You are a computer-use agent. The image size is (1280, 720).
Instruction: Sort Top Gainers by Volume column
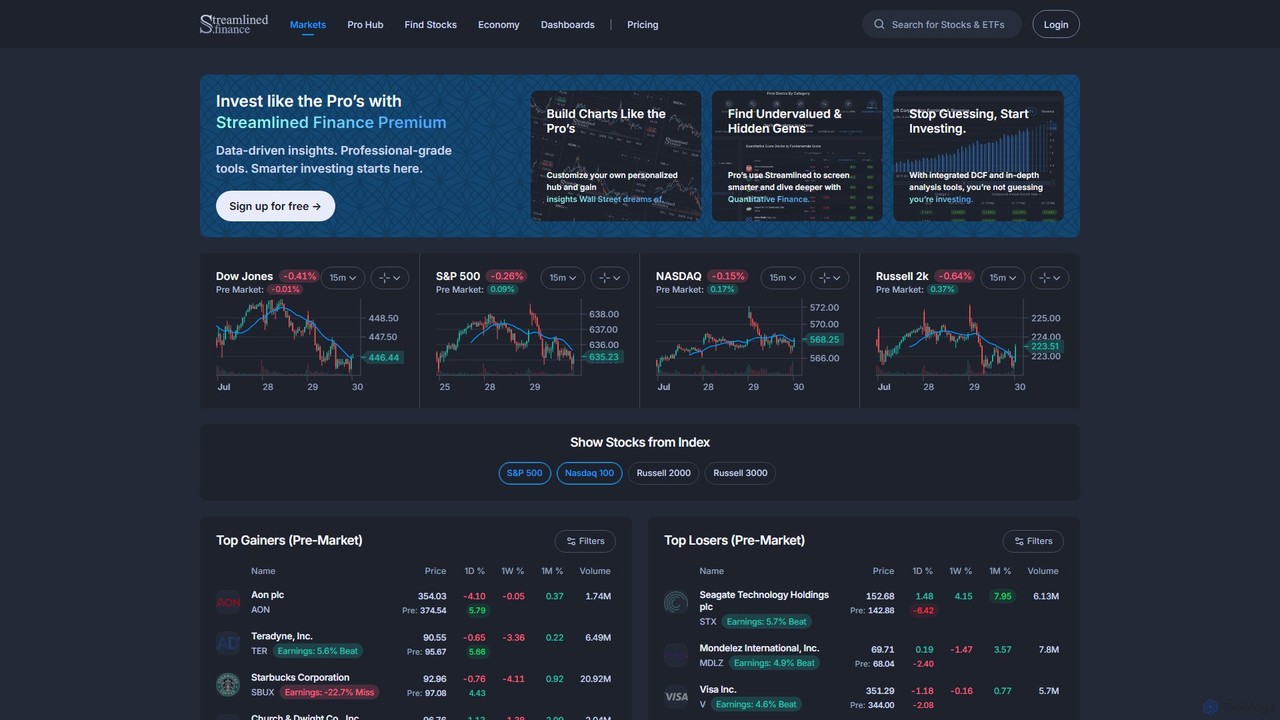coord(595,571)
